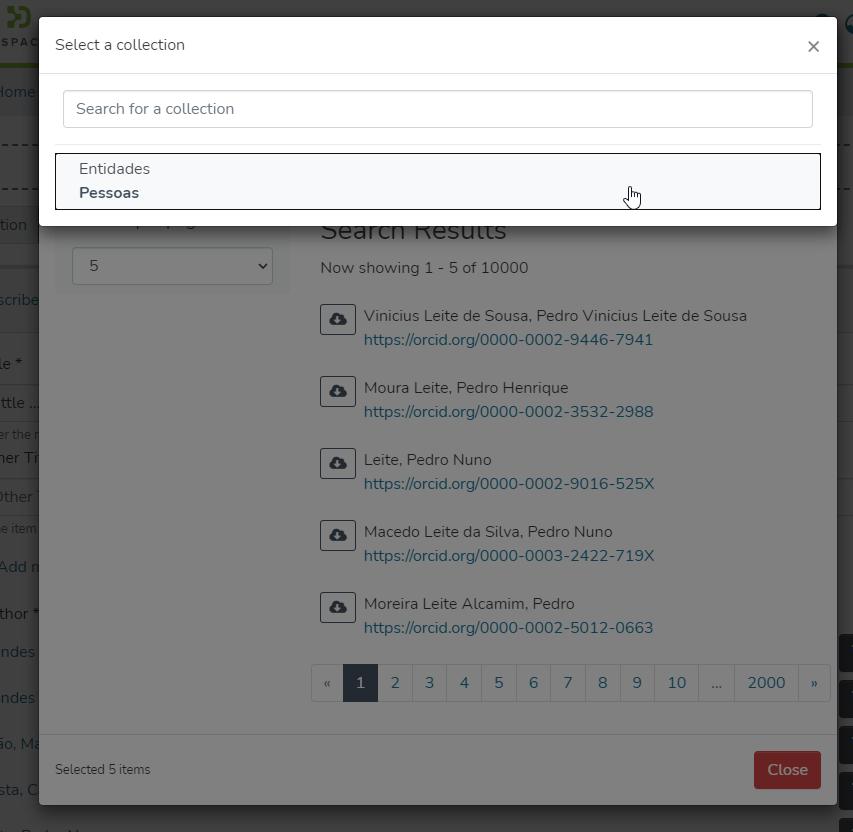Select name Macedo Leite da Silva, Pedro Nuno
Viewport: 853px width, 832px height.
(x=488, y=532)
